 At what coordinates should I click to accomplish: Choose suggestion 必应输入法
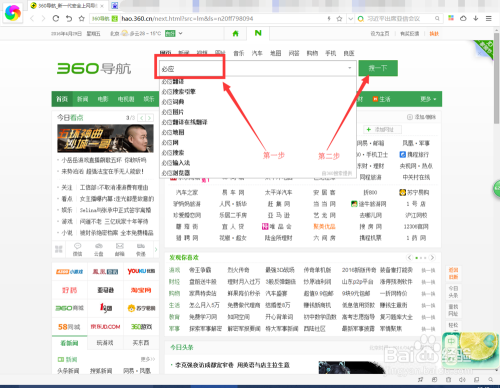pos(176,163)
